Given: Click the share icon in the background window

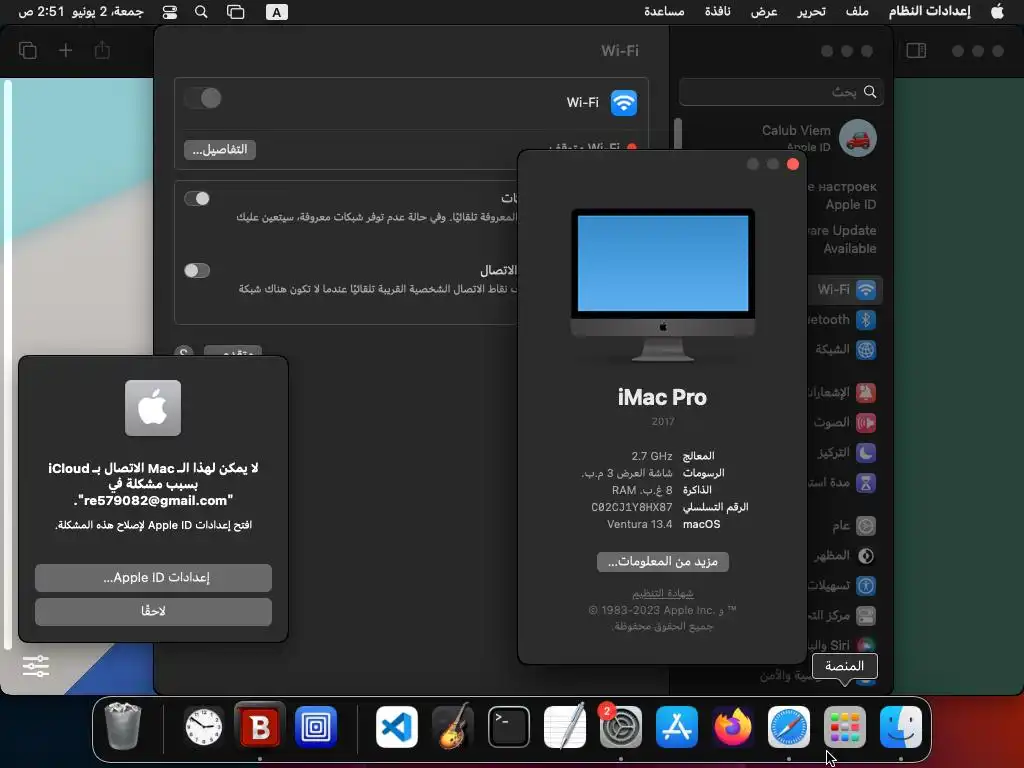Looking at the screenshot, I should (102, 50).
